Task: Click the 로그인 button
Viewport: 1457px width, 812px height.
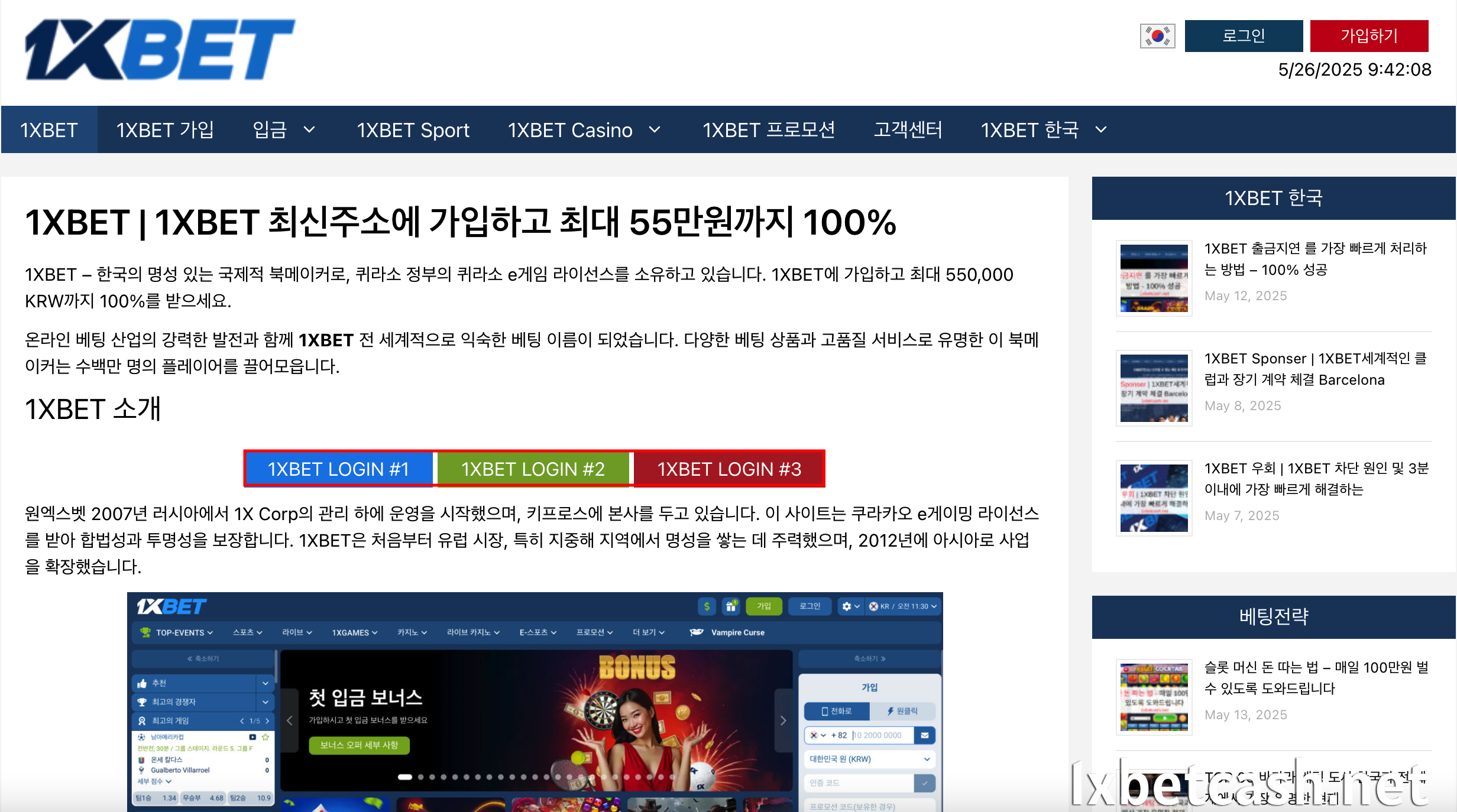Action: click(1244, 36)
